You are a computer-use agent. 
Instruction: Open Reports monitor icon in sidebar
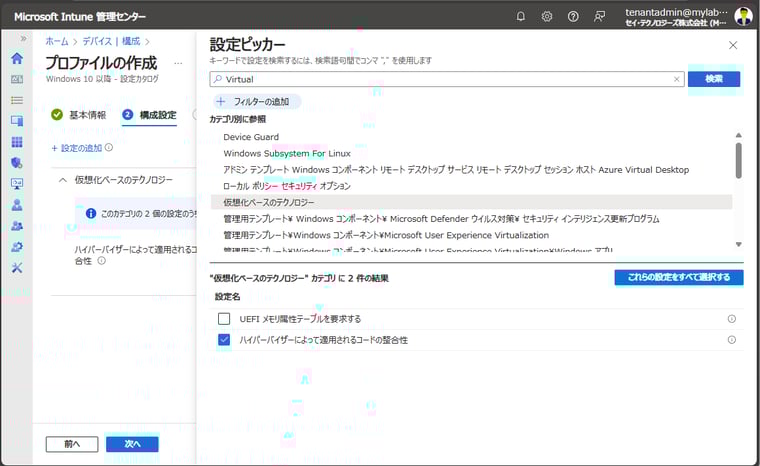coord(17,184)
